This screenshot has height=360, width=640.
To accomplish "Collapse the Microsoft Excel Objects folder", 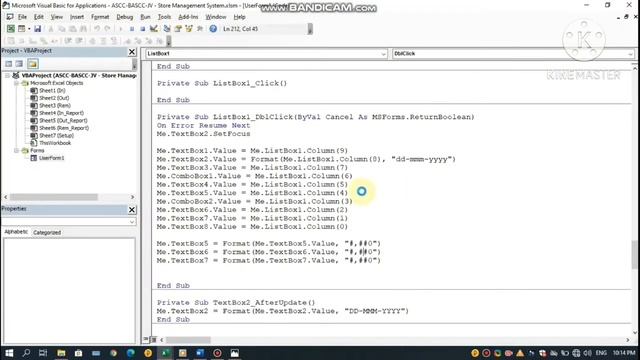I will (16, 83).
